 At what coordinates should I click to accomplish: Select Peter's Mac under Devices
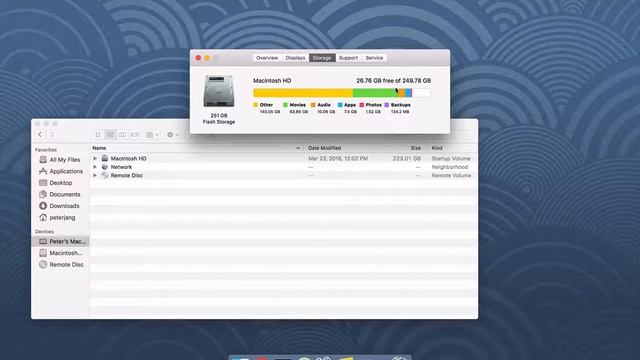60,242
